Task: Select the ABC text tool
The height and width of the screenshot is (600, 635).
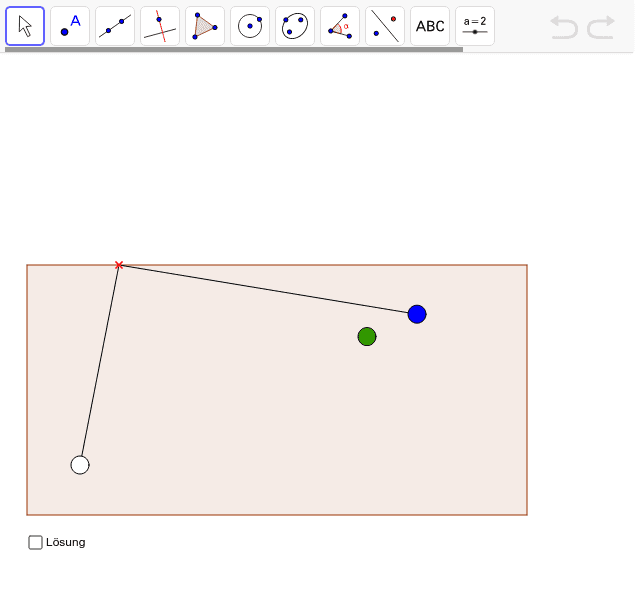Action: tap(430, 26)
